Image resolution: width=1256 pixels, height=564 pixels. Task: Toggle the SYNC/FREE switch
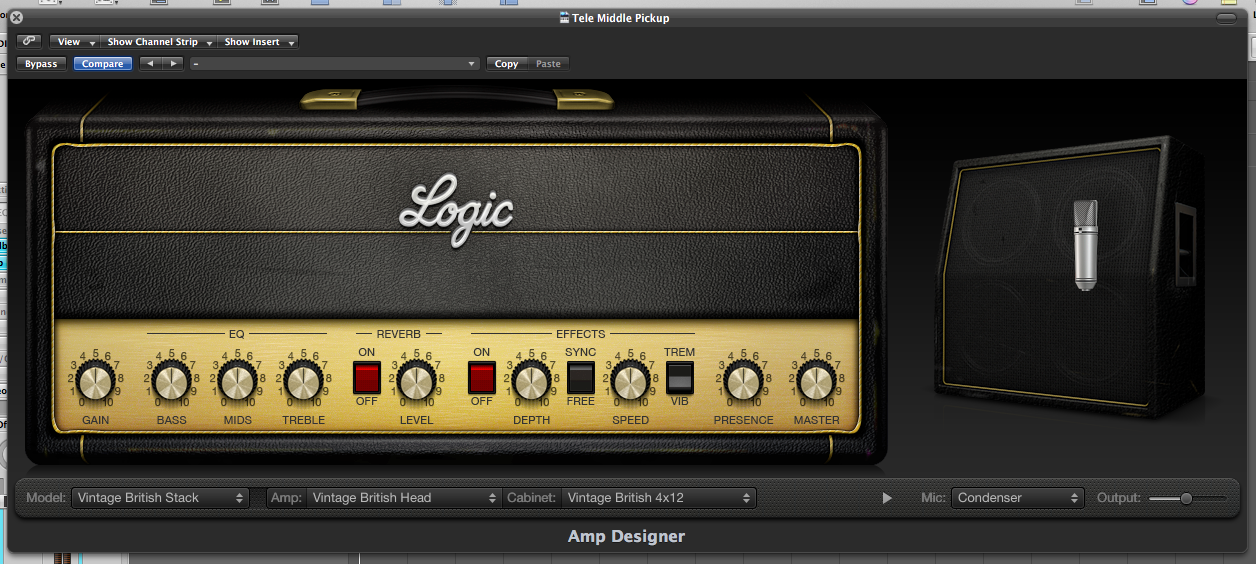pos(581,377)
